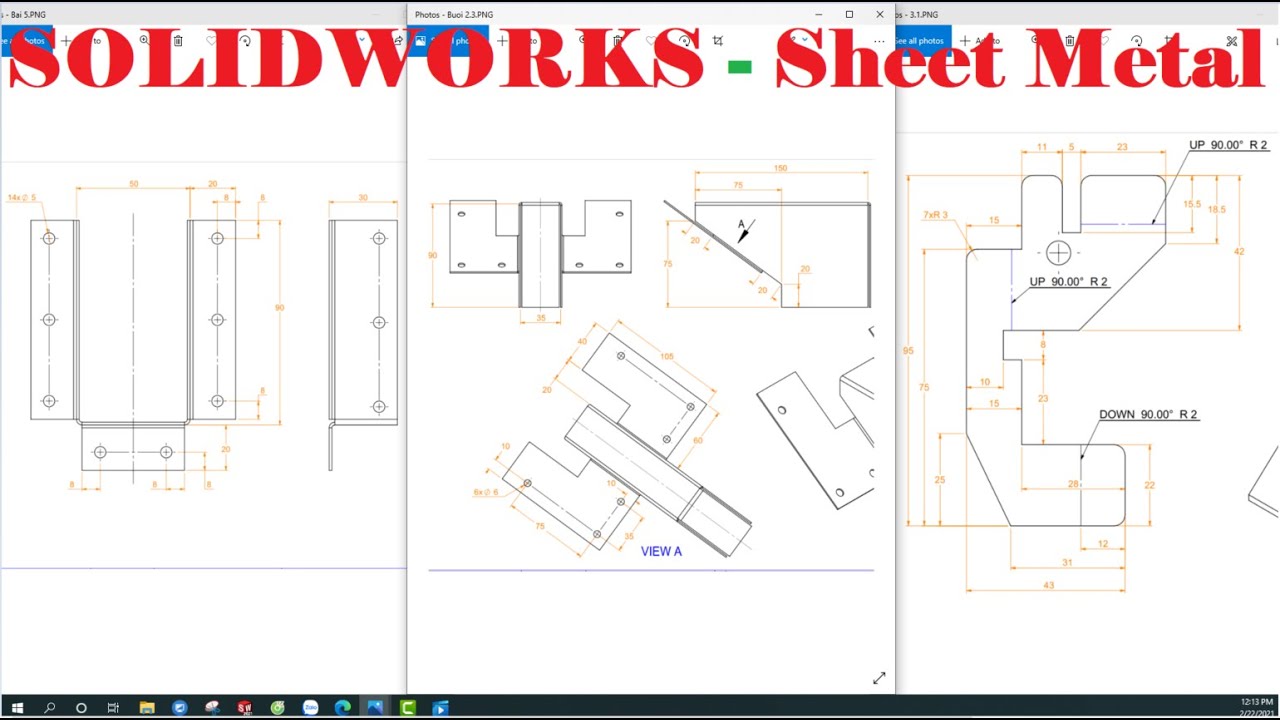Open Camtasia green icon on taskbar
This screenshot has width=1280, height=720.
[407, 708]
